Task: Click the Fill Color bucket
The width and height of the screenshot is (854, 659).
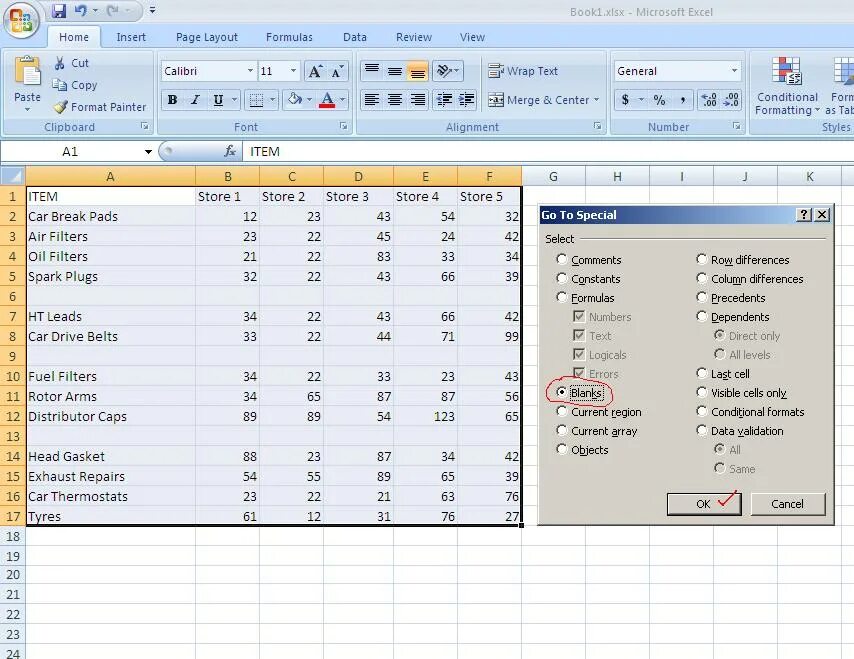Action: click(x=295, y=100)
